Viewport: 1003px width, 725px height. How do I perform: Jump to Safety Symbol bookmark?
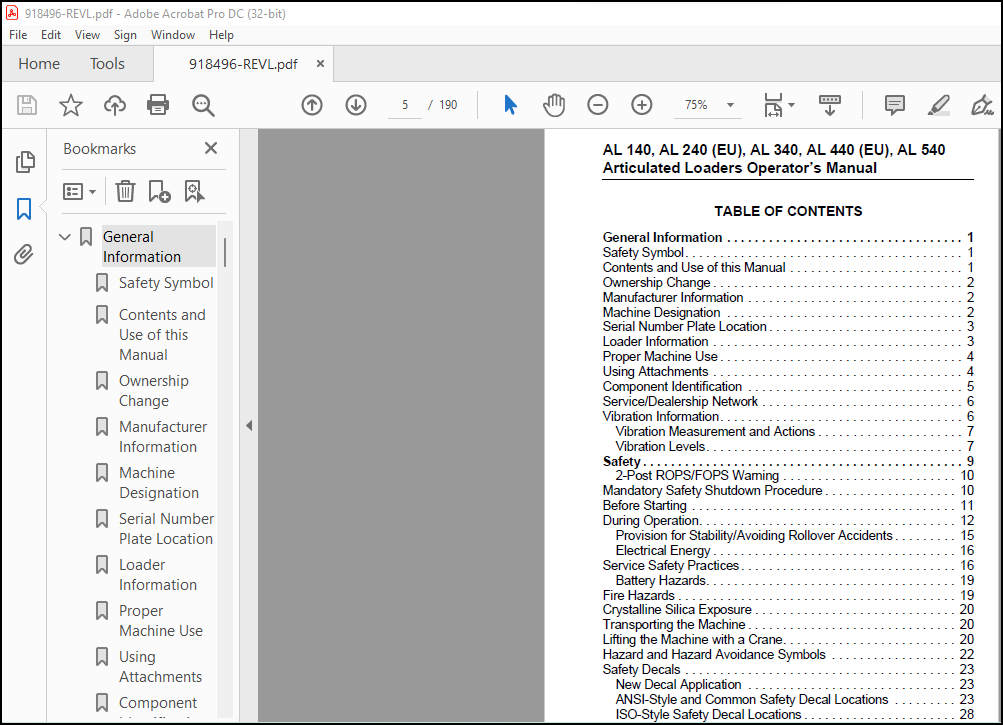point(166,283)
